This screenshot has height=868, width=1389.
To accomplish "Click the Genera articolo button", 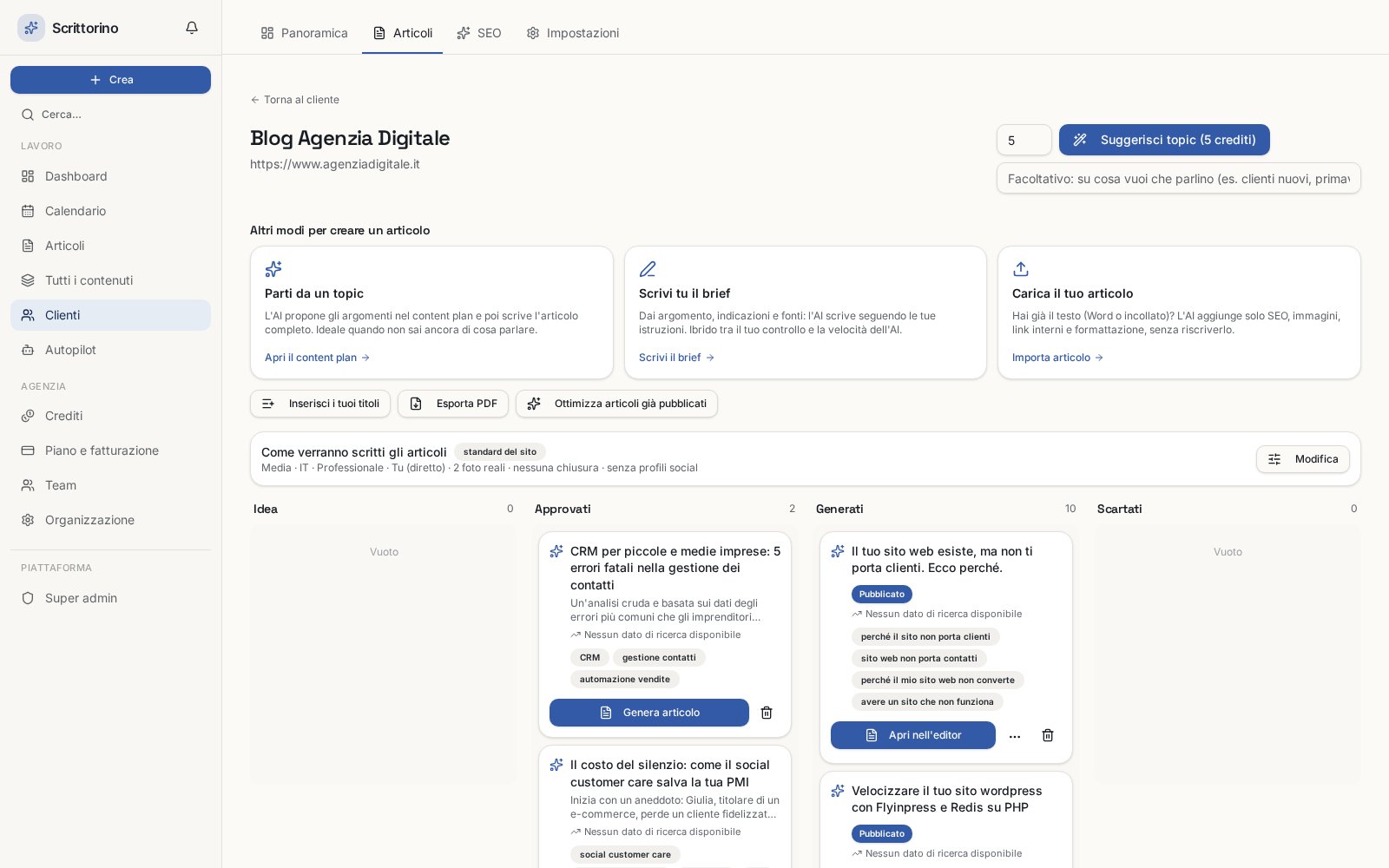I will click(x=649, y=713).
